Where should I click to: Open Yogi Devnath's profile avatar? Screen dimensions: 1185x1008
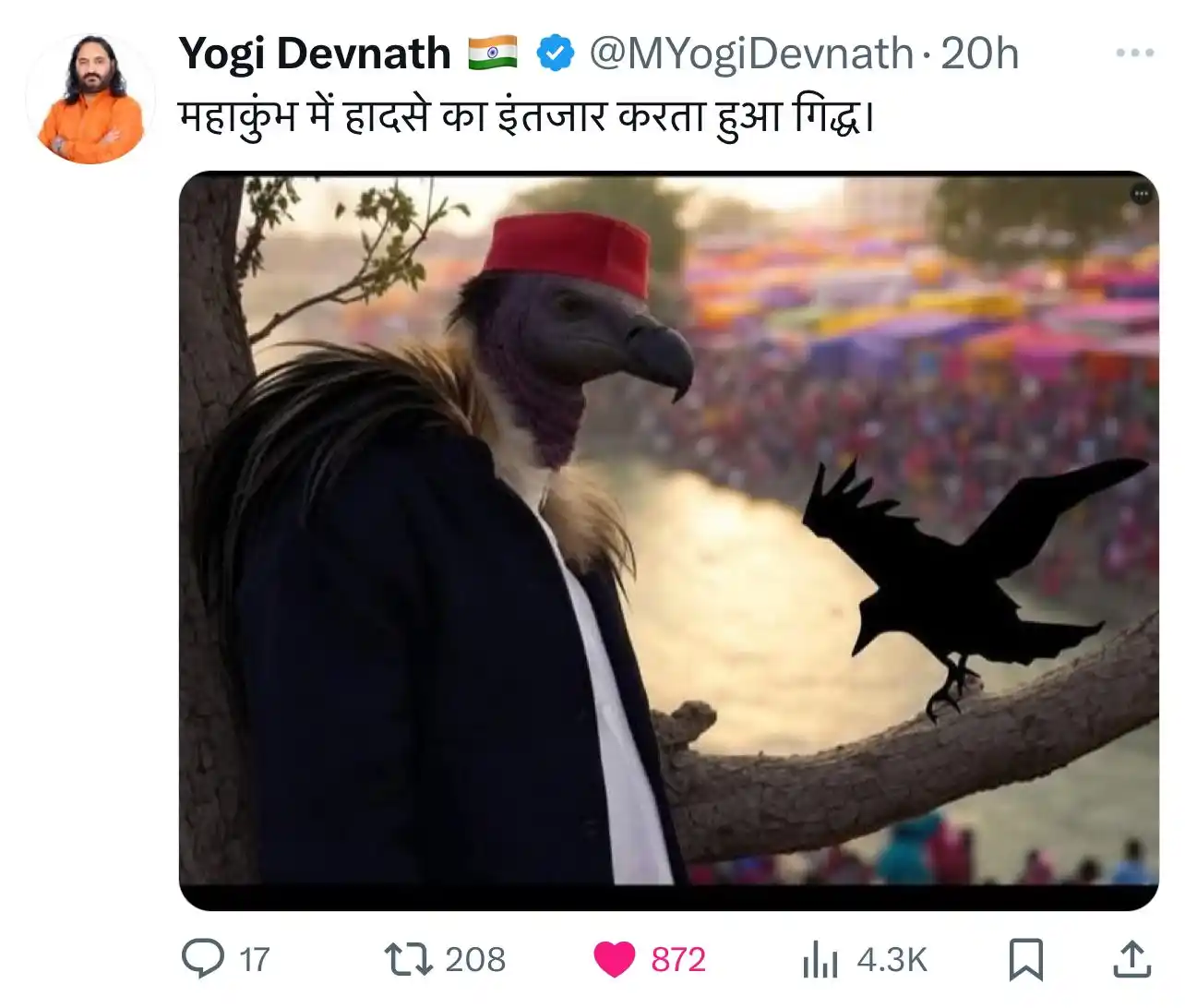[x=90, y=99]
